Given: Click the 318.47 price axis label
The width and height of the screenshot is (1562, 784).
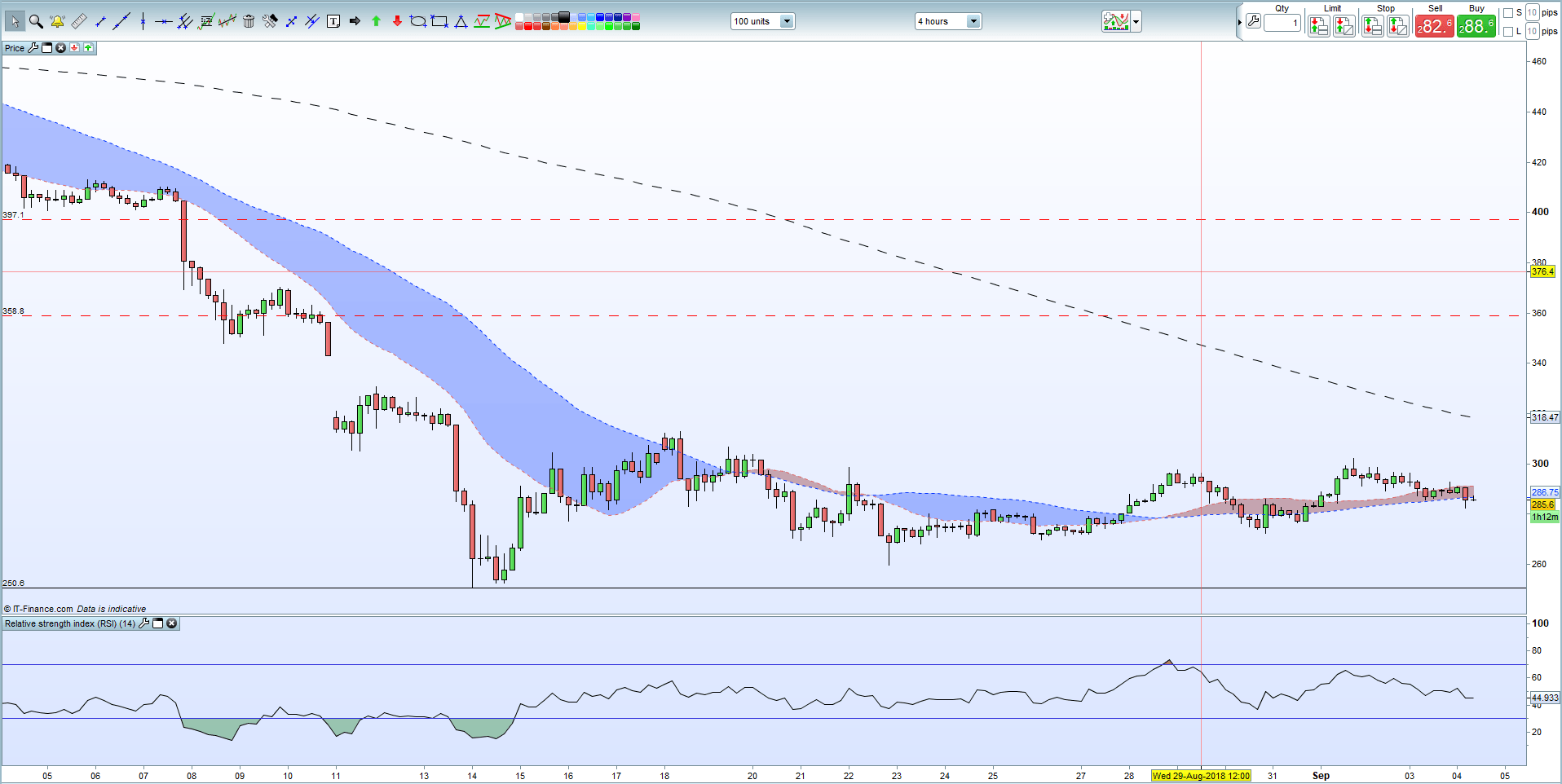Looking at the screenshot, I should coord(1545,417).
